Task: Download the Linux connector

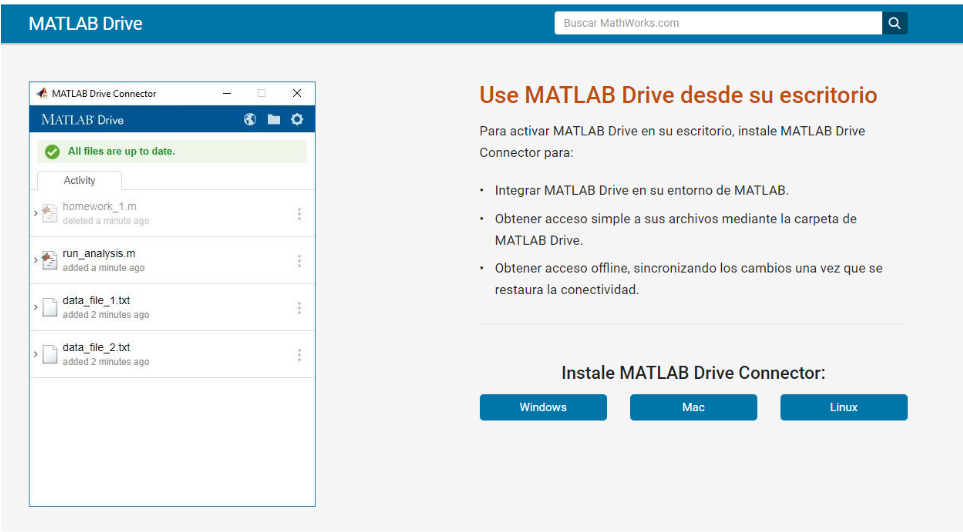Action: click(x=843, y=407)
